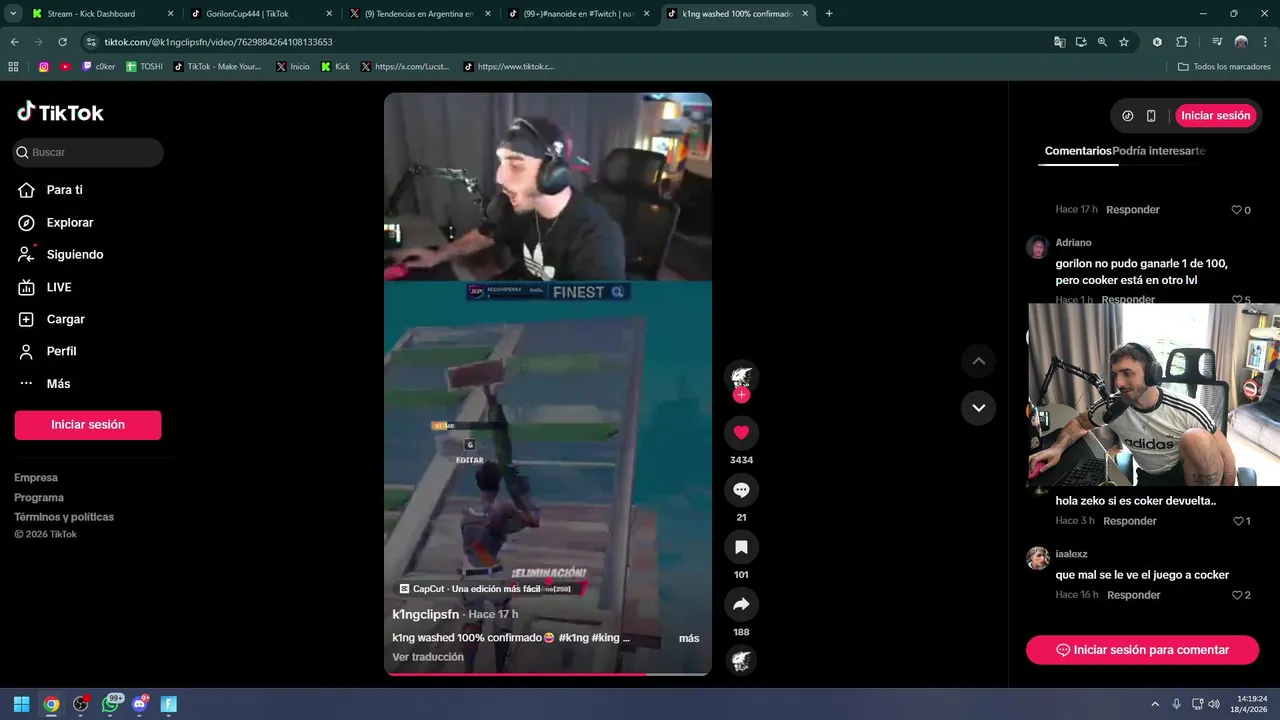Image resolution: width=1280 pixels, height=720 pixels.
Task: Reply to the Hace 17 h comment
Action: [1132, 210]
